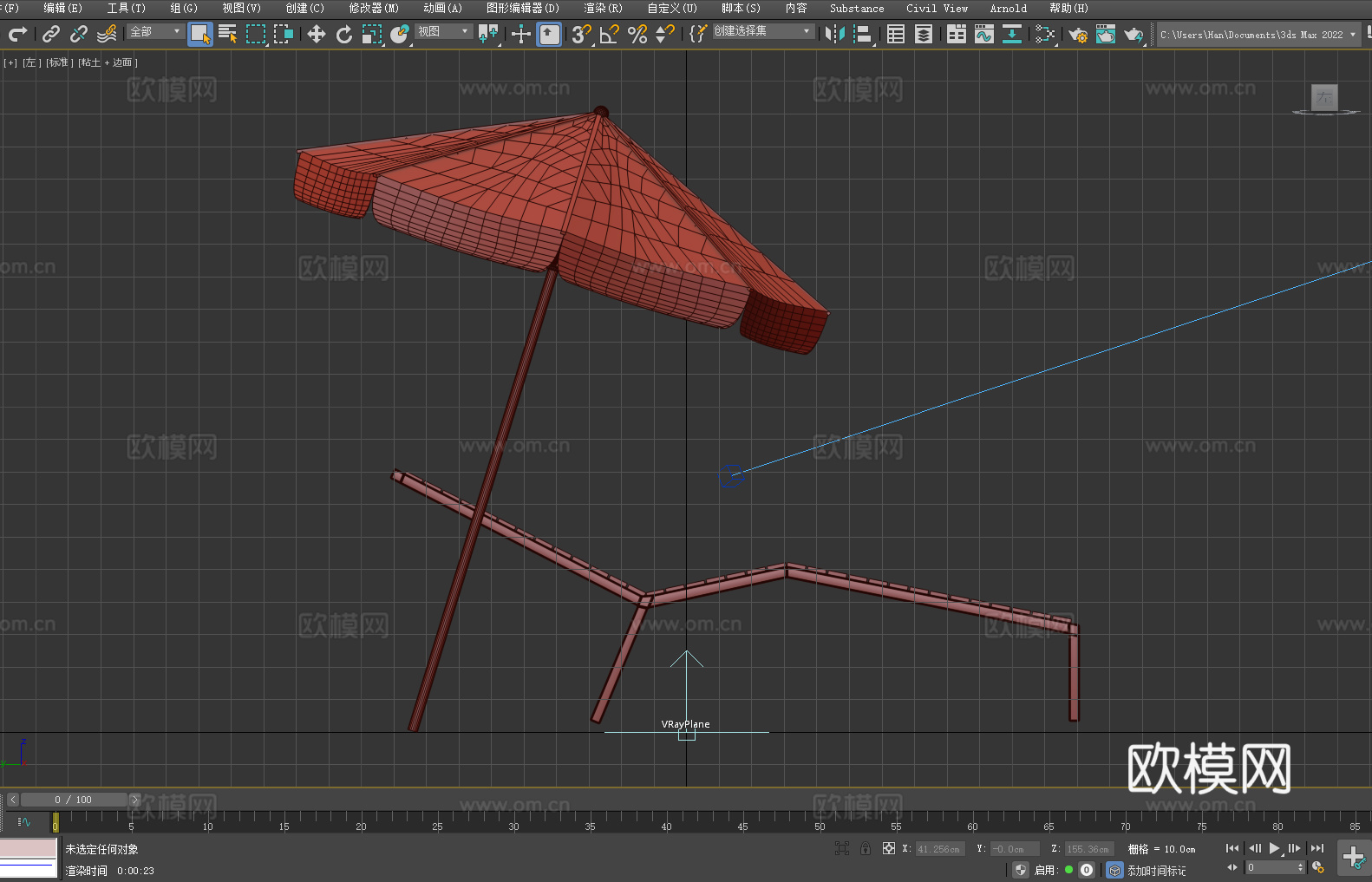The image size is (1372, 882).
Task: Click time slider left arrow
Action: pyautogui.click(x=13, y=800)
